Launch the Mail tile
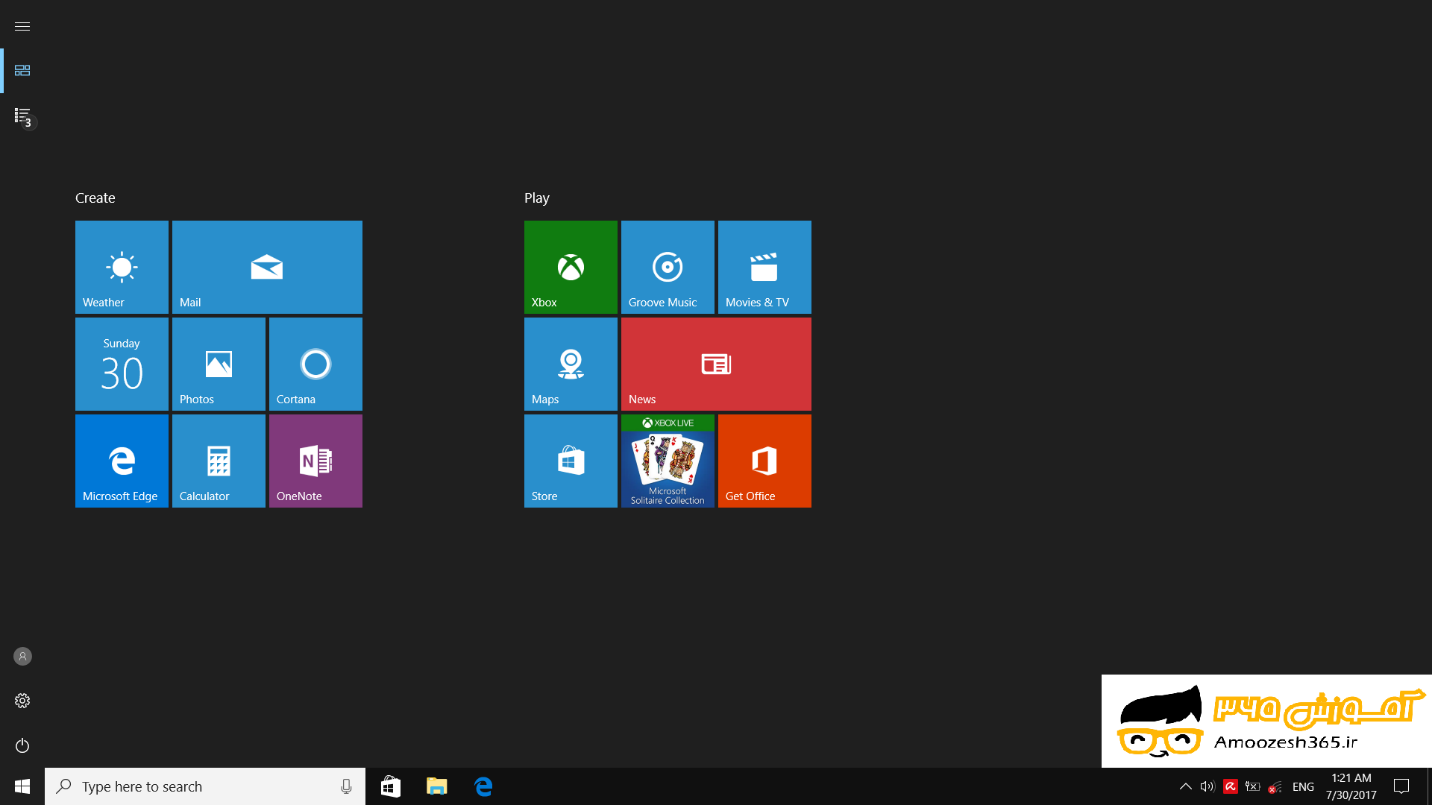This screenshot has width=1432, height=805. pos(267,267)
